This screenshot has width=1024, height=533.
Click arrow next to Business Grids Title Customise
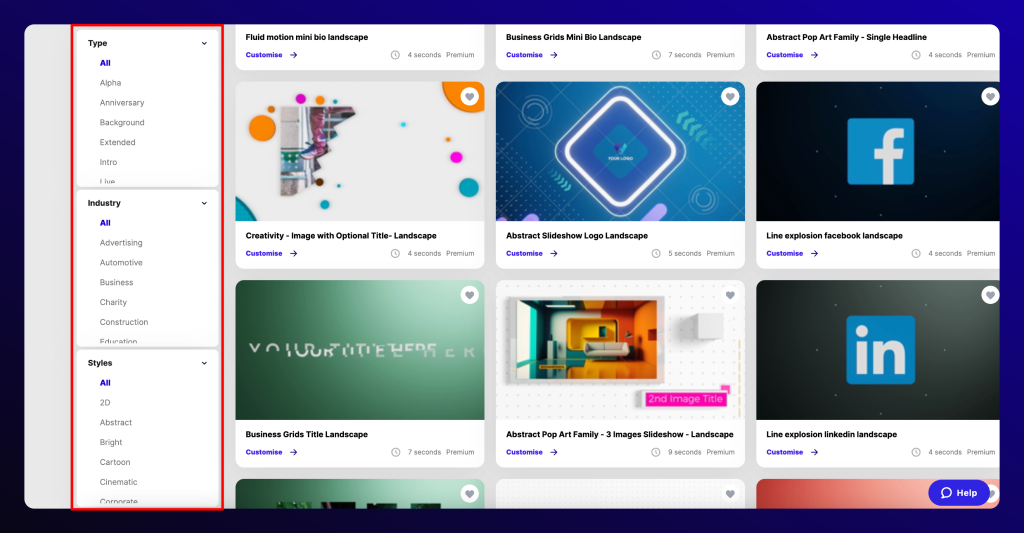click(294, 452)
